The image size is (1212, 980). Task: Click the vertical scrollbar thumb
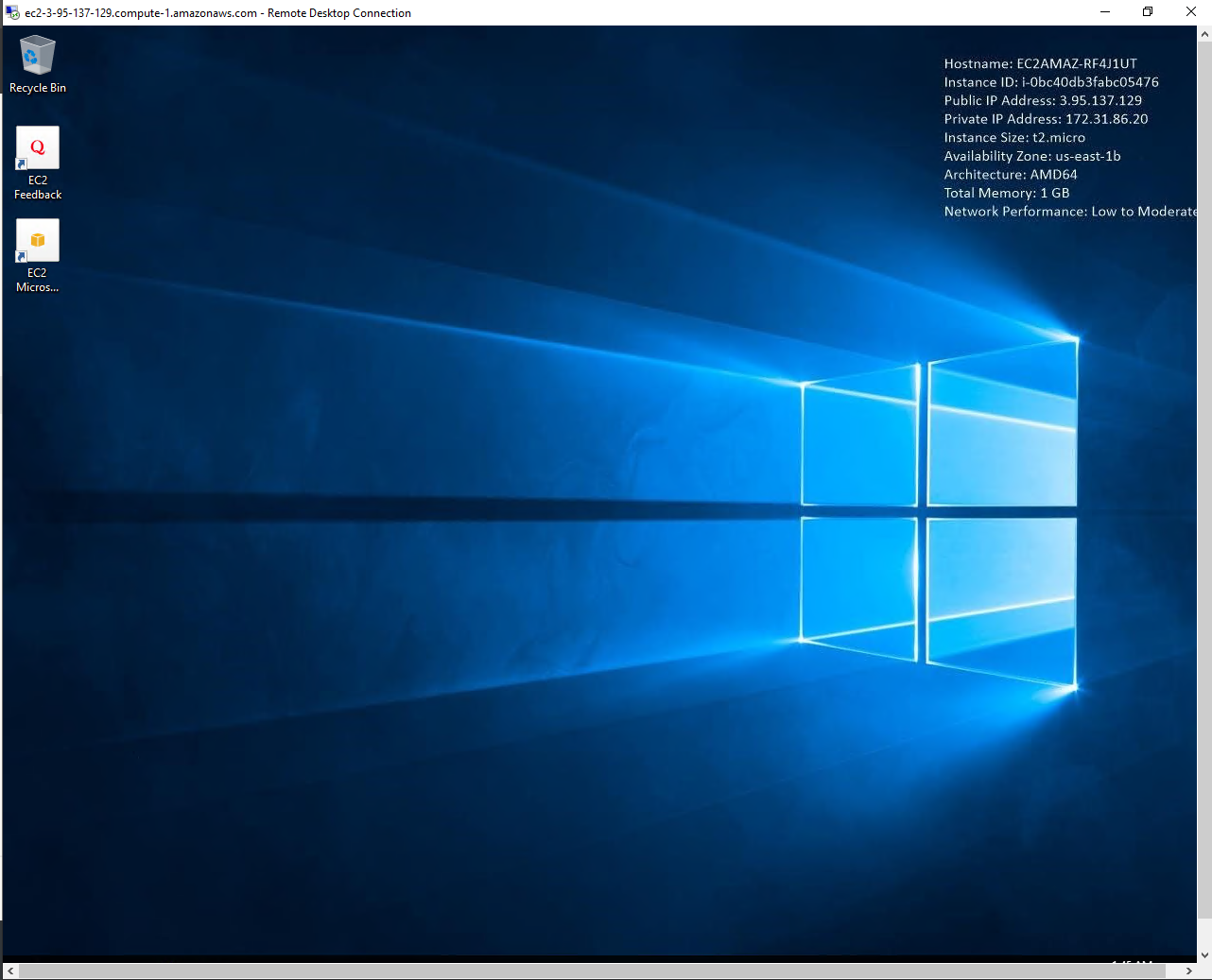point(1204,480)
